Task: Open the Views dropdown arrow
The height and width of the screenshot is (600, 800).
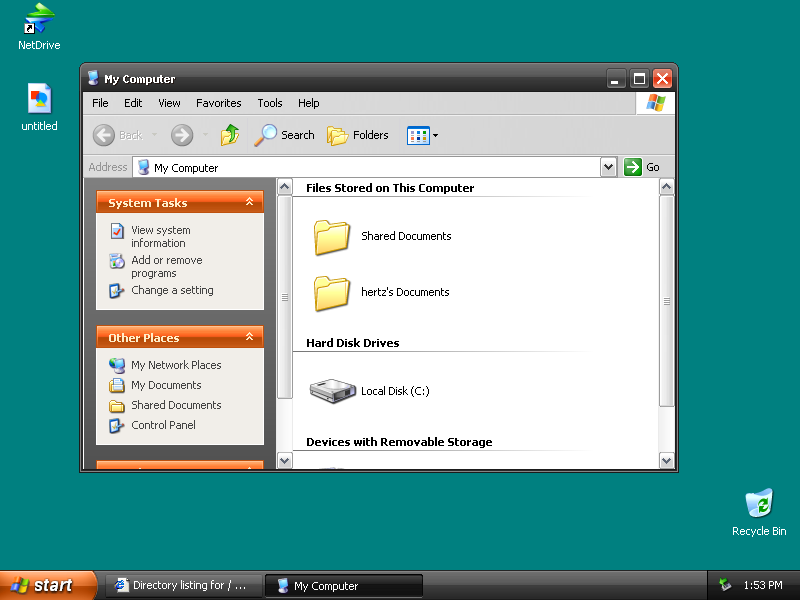Action: pos(435,136)
